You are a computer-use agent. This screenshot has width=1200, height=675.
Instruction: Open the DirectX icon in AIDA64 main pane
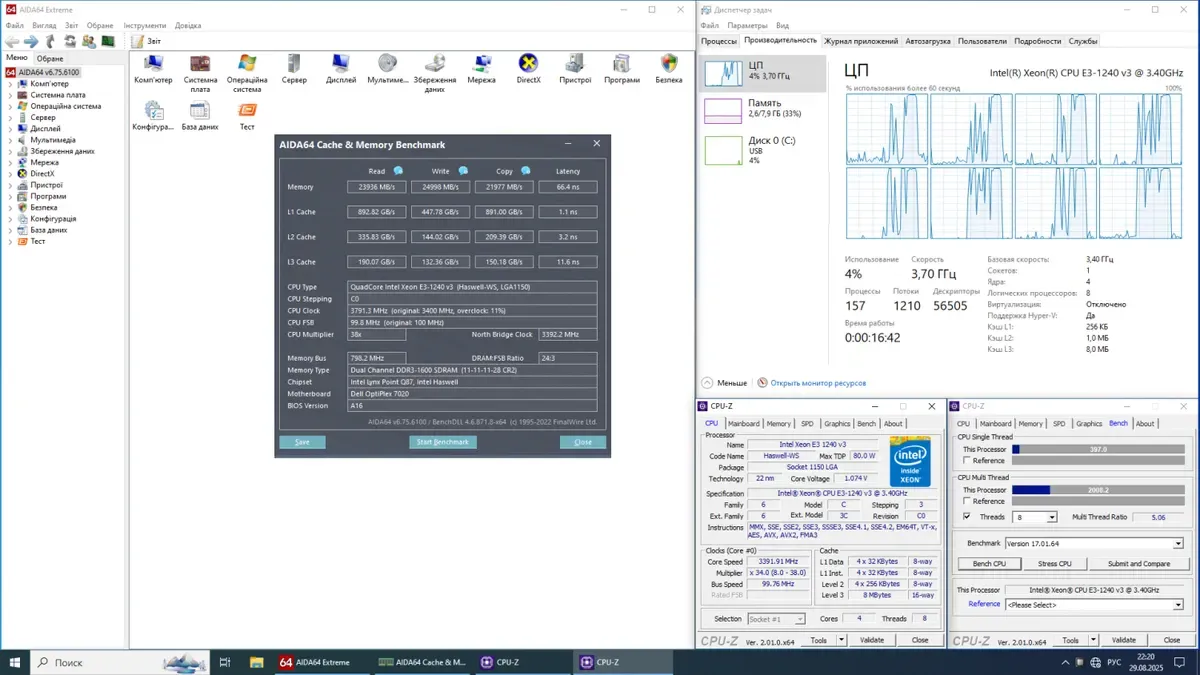(x=528, y=65)
